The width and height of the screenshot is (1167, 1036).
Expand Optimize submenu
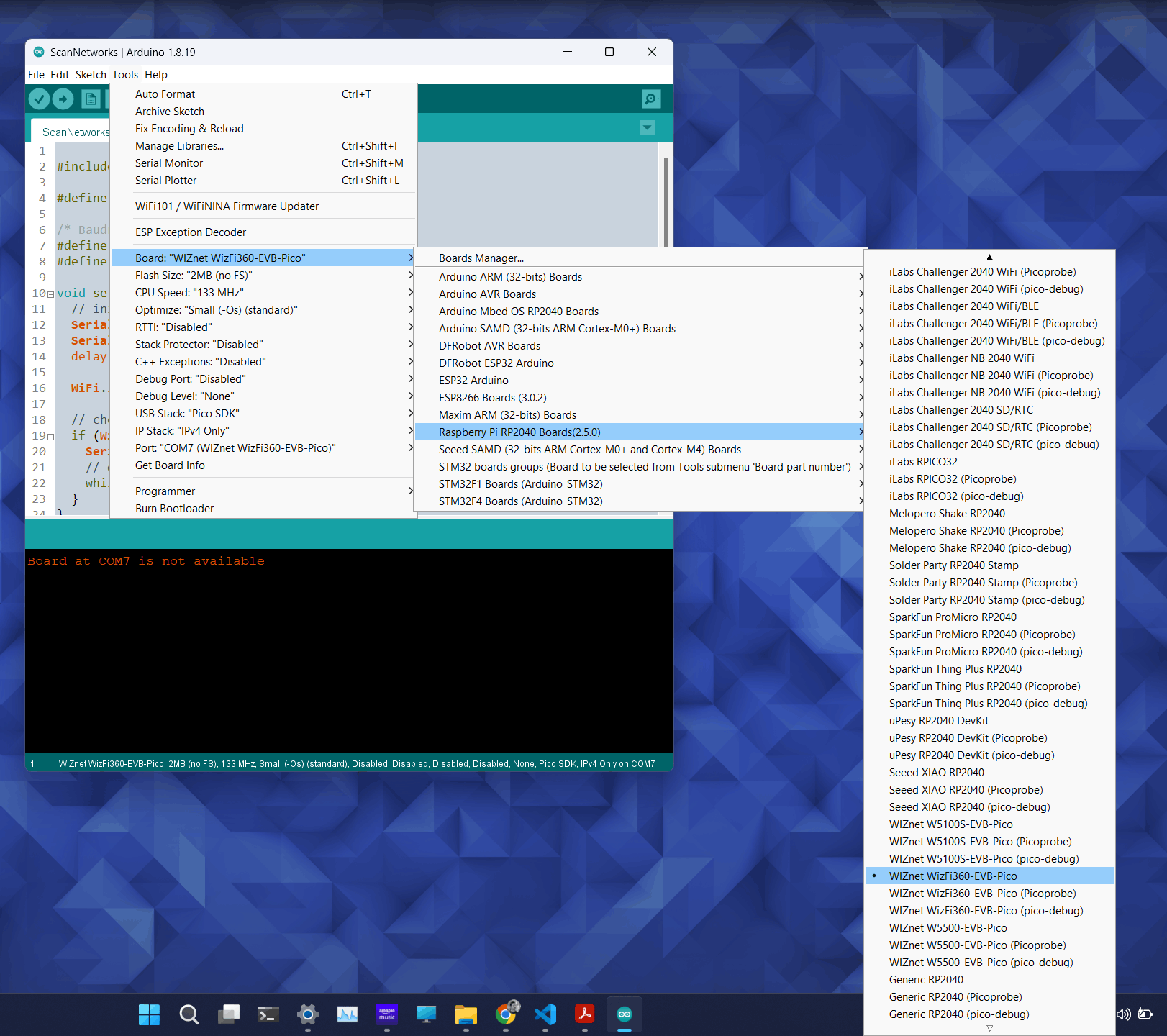[x=263, y=310]
